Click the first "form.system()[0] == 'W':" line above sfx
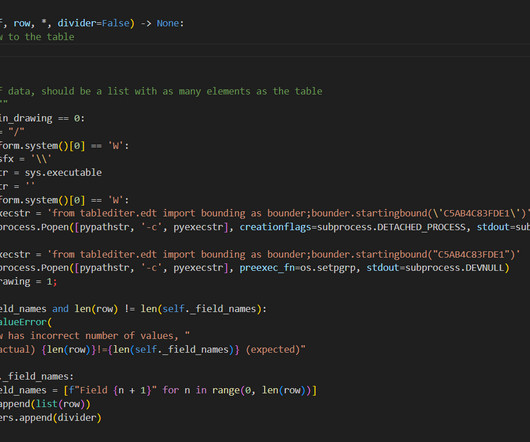Viewport: 530px width, 442px height. click(x=64, y=146)
